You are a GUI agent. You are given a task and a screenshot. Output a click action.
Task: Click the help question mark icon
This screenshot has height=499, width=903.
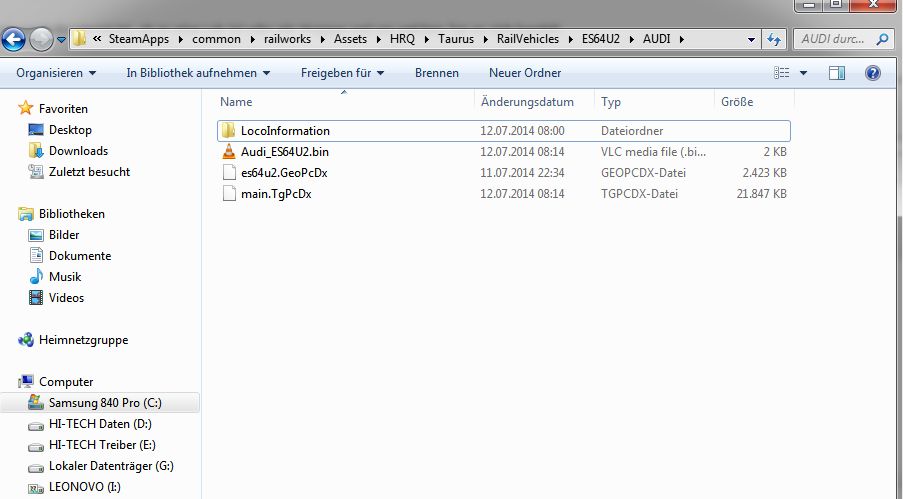point(872,73)
